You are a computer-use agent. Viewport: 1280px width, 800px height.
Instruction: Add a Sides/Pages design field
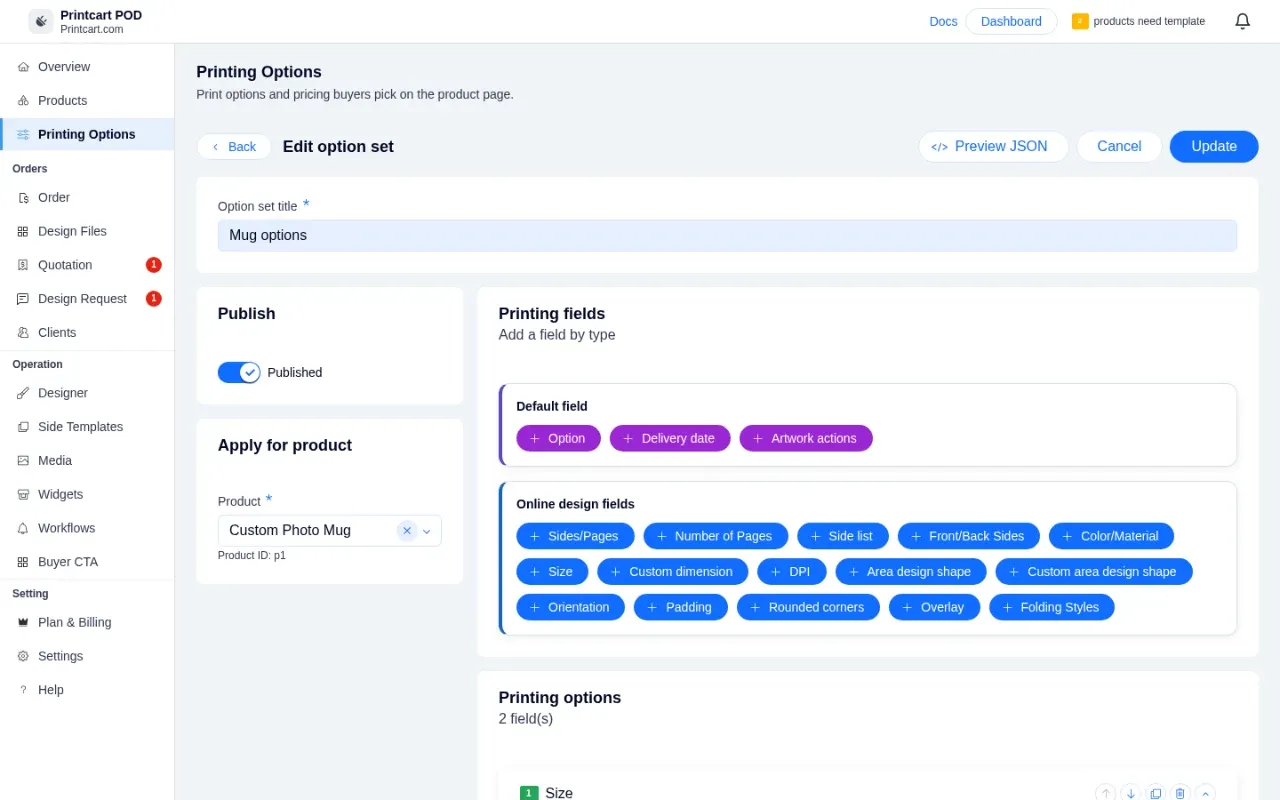click(575, 536)
